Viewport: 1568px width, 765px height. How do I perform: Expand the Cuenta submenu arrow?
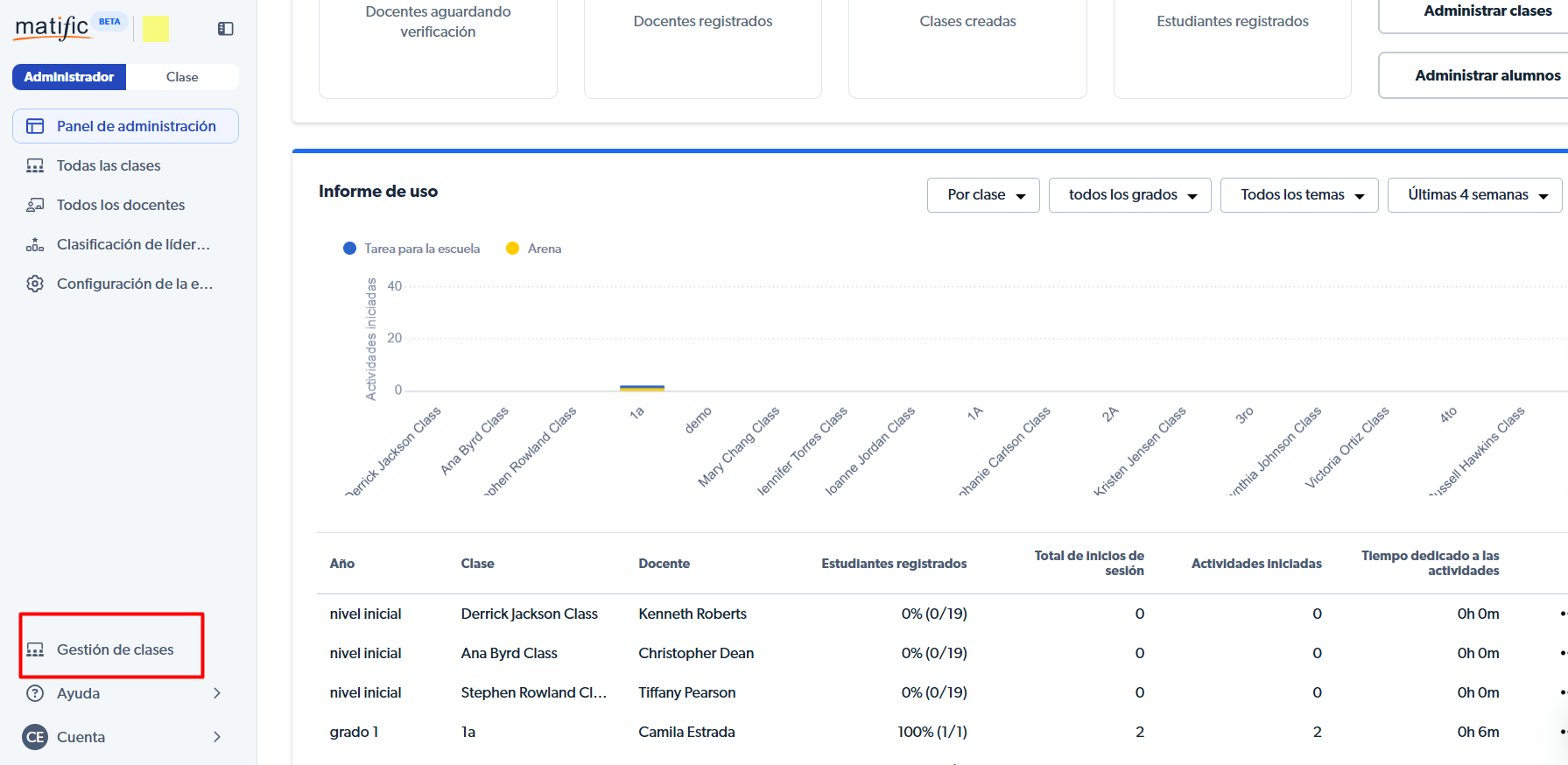[x=217, y=737]
